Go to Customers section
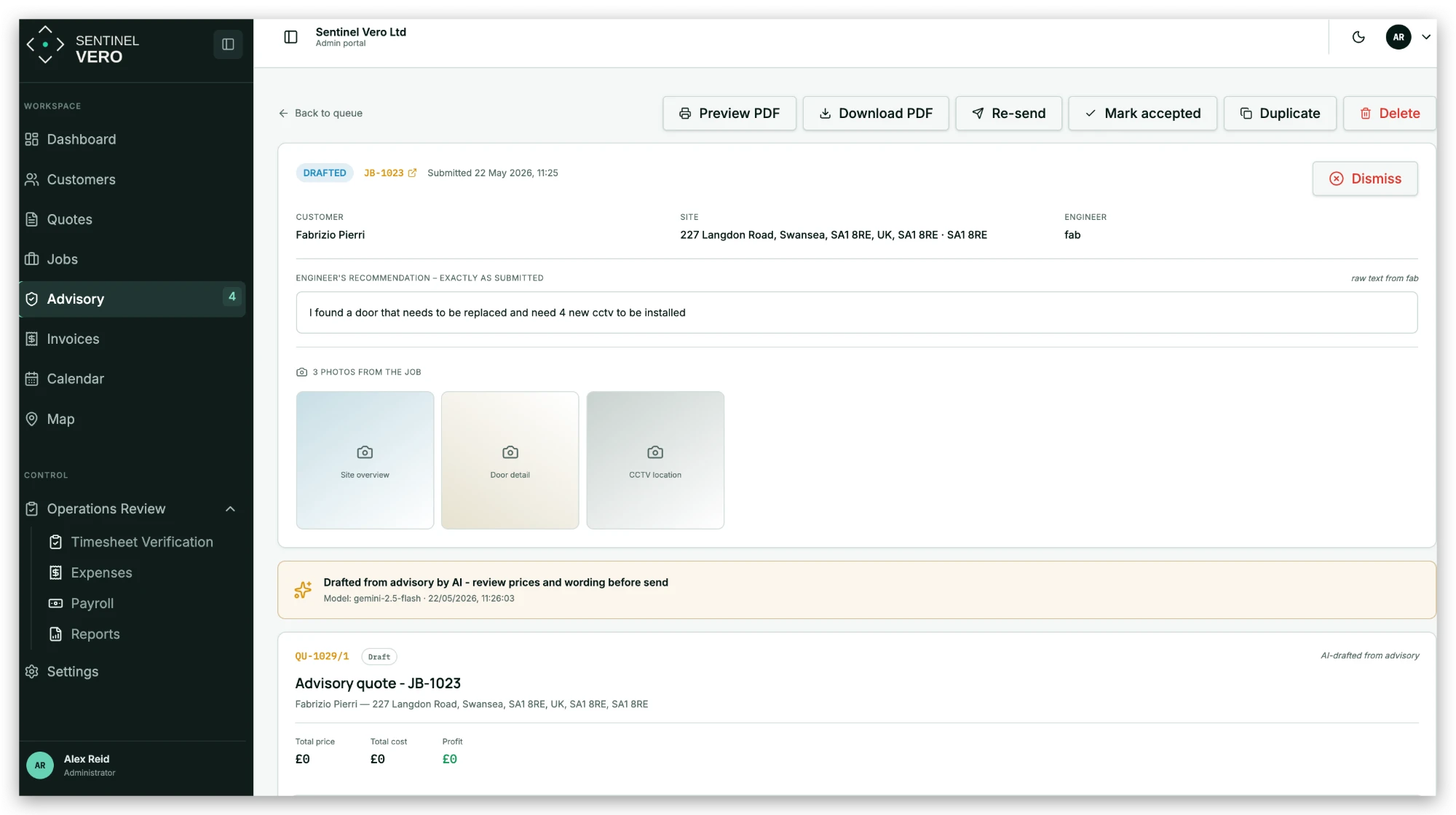The image size is (1456, 815). click(x=132, y=179)
